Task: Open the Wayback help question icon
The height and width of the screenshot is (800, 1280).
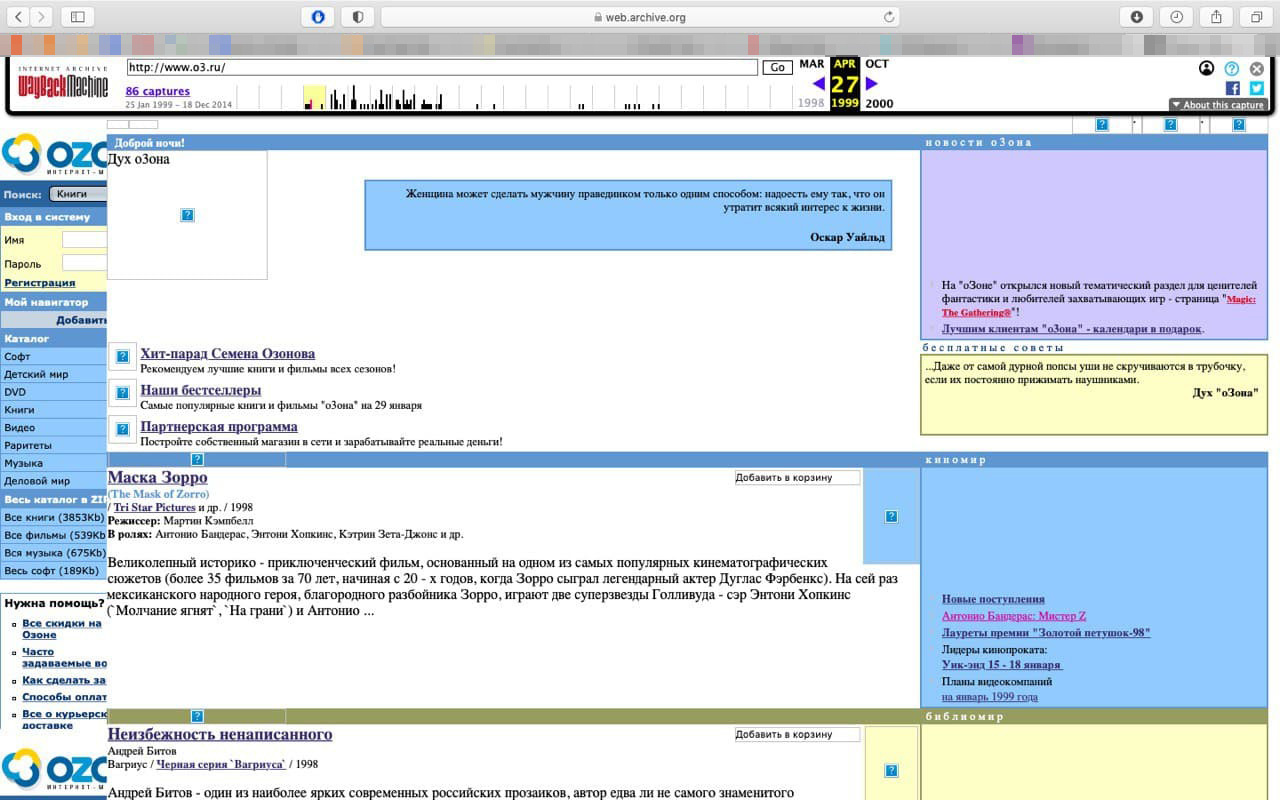Action: pyautogui.click(x=1232, y=68)
